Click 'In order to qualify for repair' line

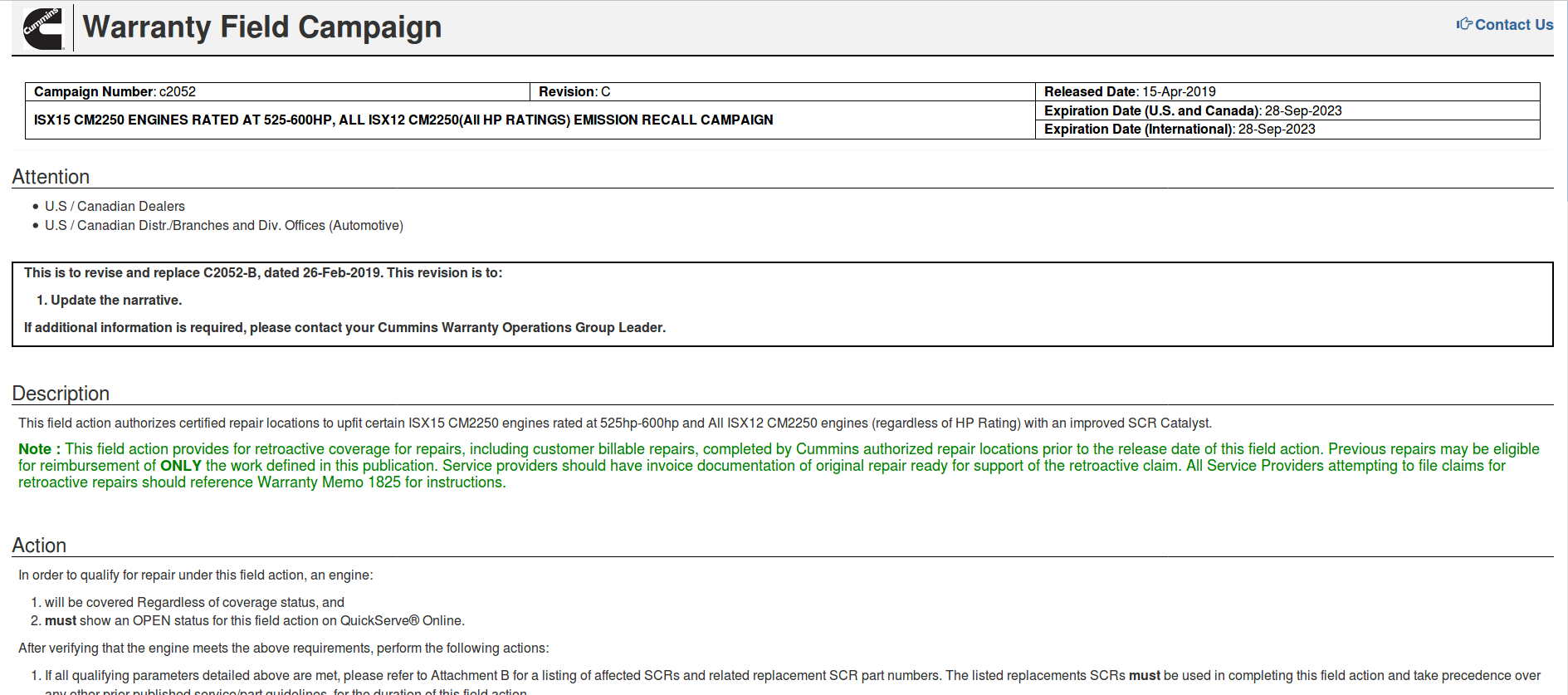(x=196, y=575)
